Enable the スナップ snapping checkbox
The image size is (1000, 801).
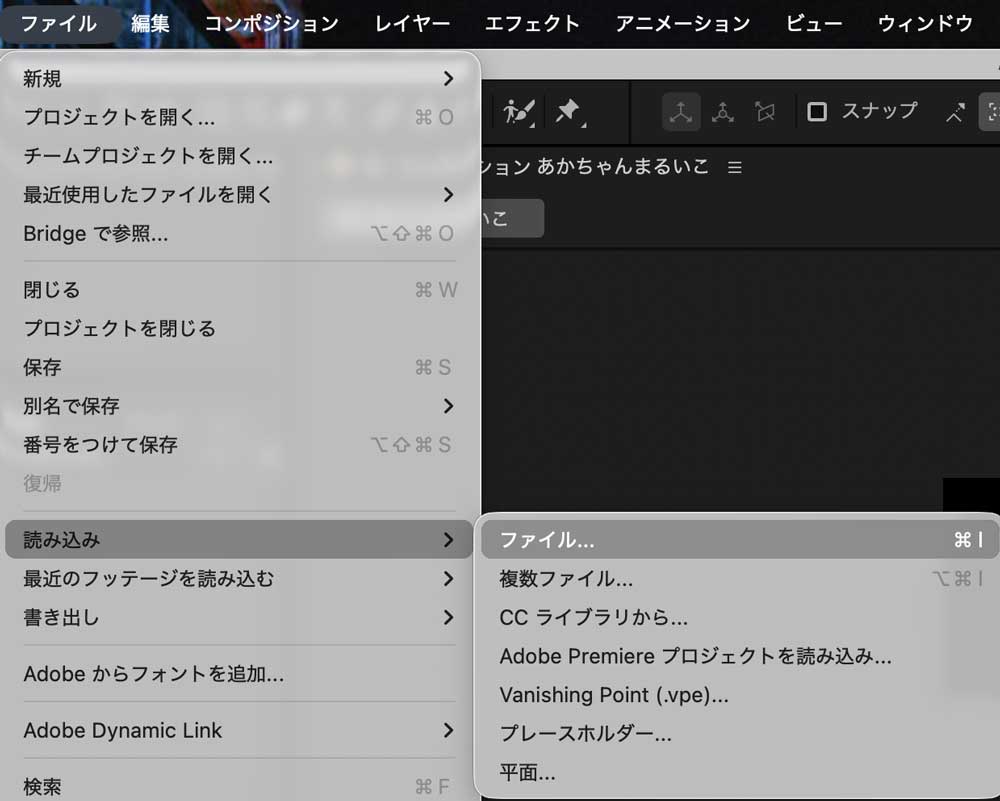[x=817, y=112]
